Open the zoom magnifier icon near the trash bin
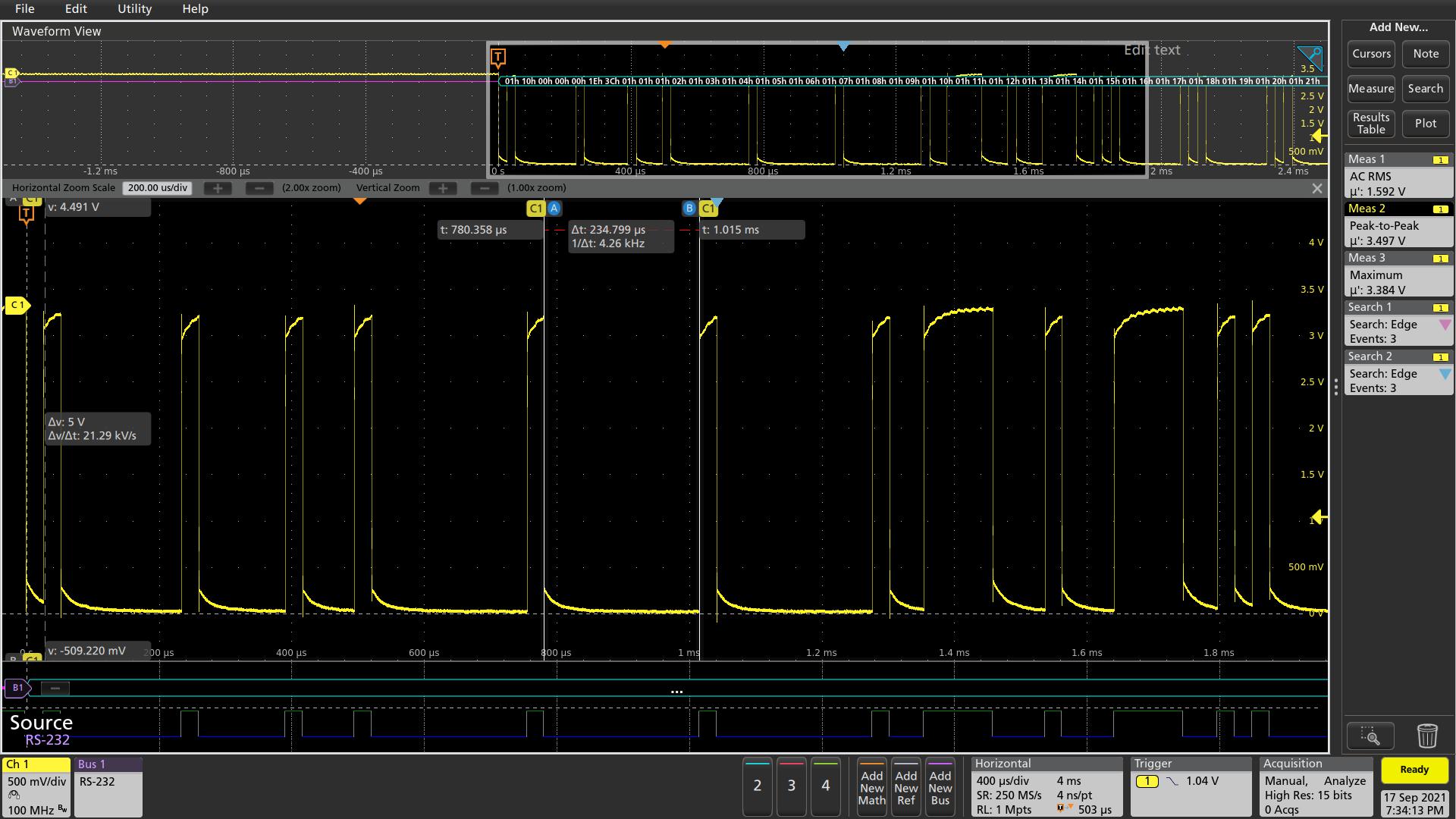The width and height of the screenshot is (1456, 819). (1371, 735)
